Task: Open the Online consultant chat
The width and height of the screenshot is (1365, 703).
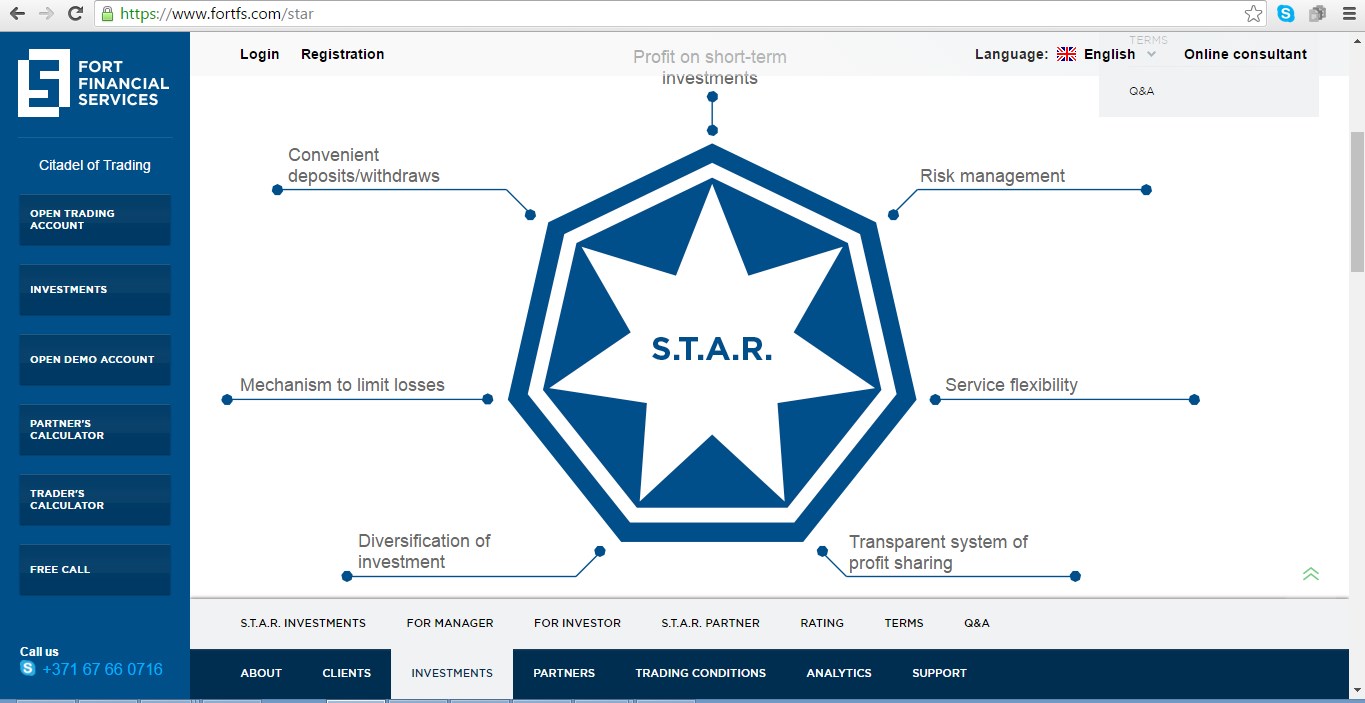Action: [1245, 55]
